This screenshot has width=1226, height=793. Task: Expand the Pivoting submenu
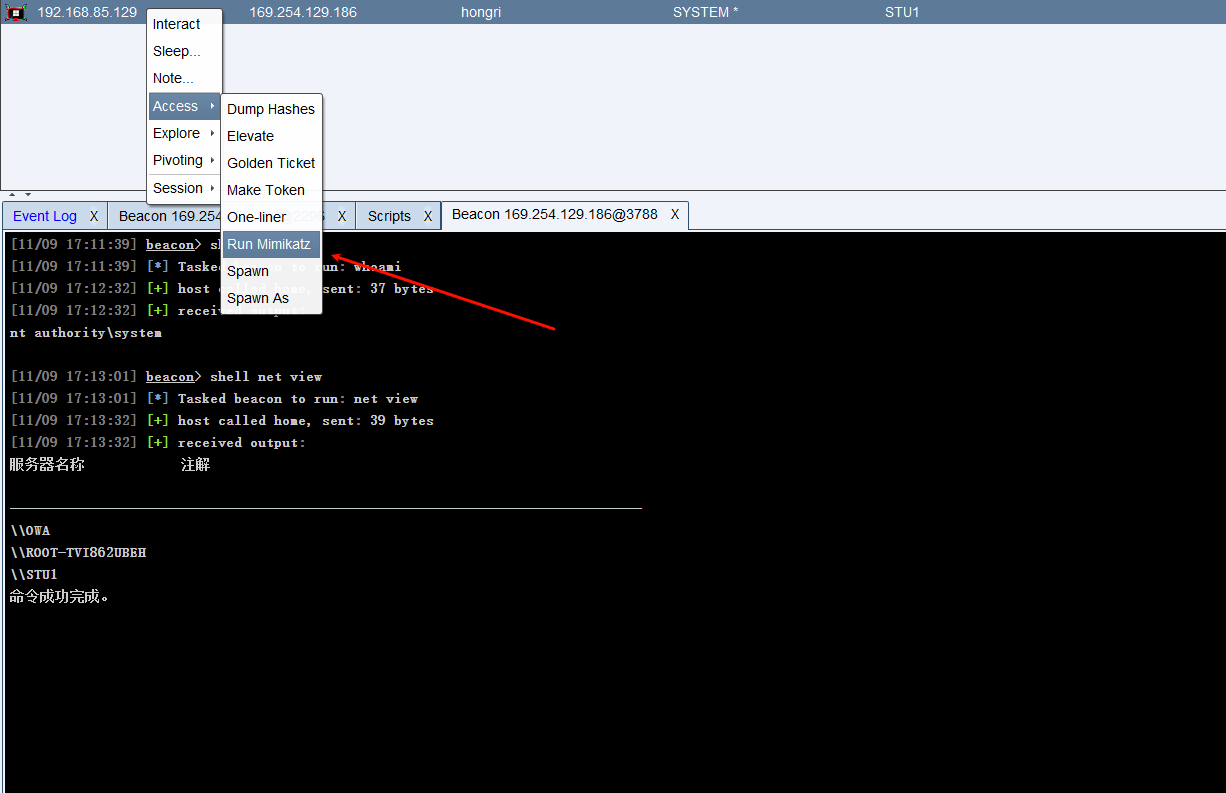click(x=184, y=160)
